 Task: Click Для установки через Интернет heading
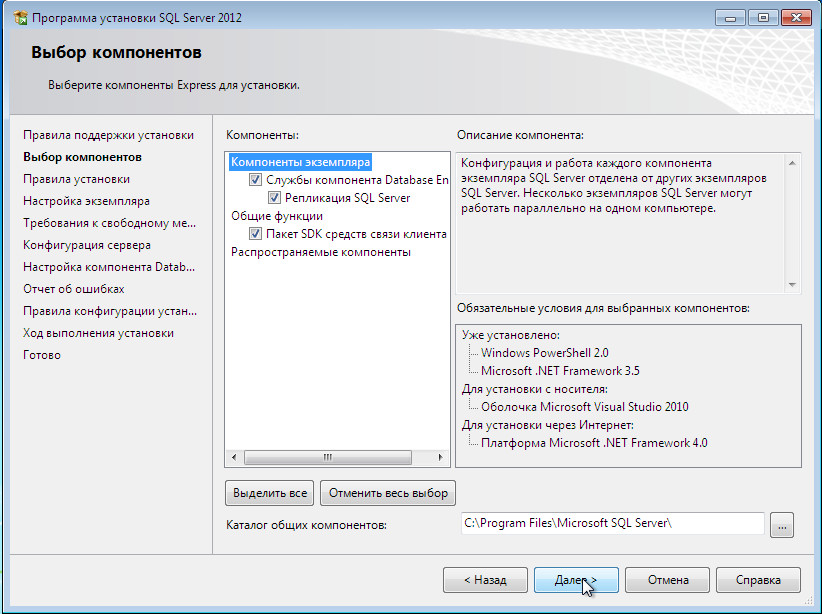click(x=548, y=425)
